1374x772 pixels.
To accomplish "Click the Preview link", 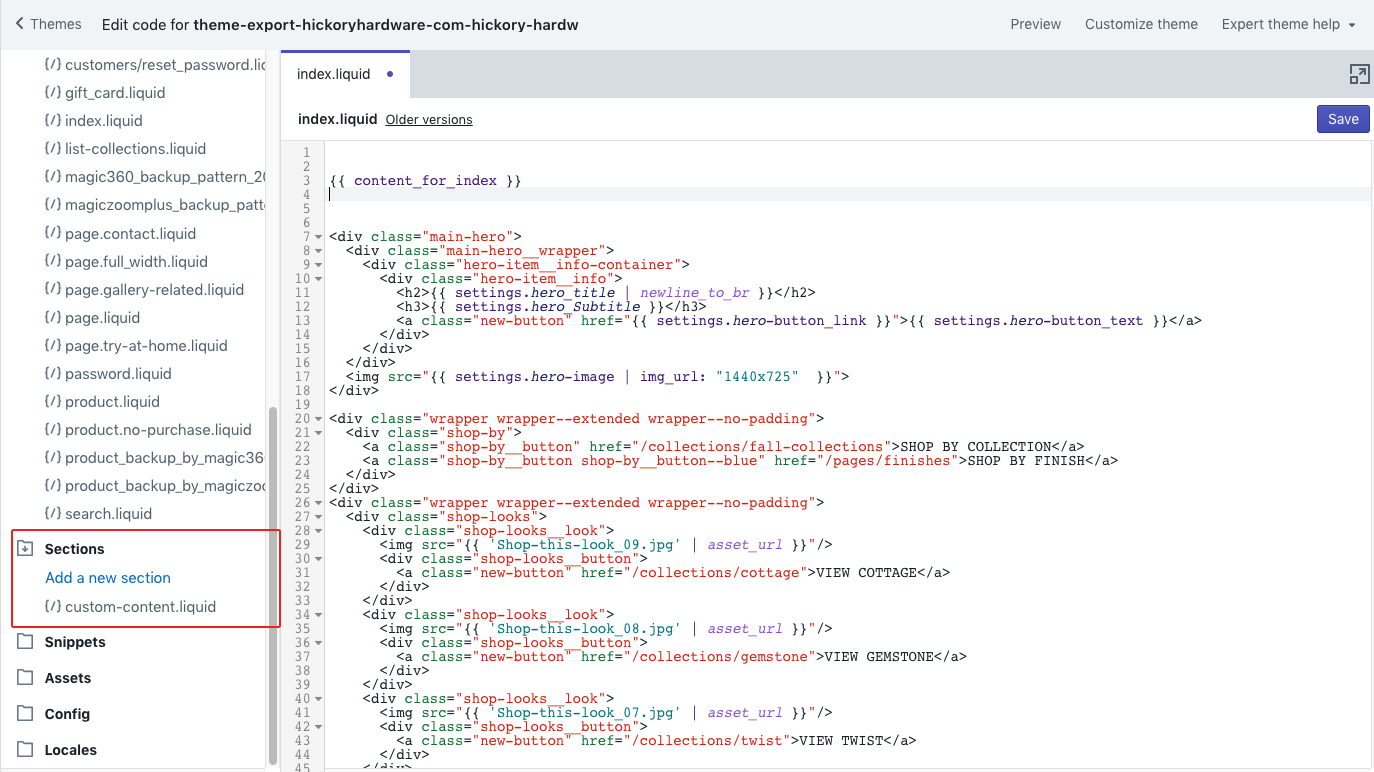I will [x=1035, y=24].
